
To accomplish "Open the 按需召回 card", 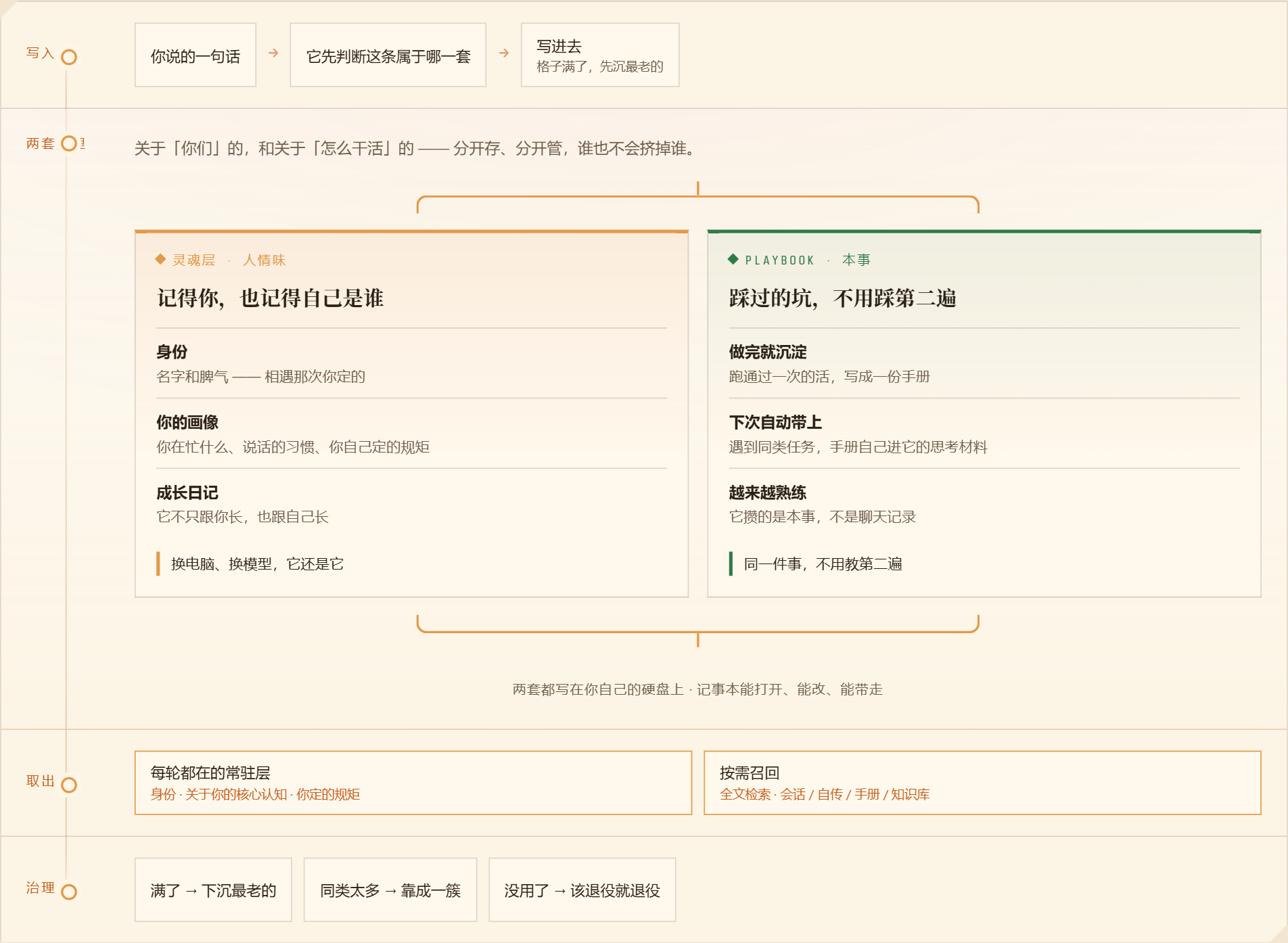I will pyautogui.click(x=982, y=783).
